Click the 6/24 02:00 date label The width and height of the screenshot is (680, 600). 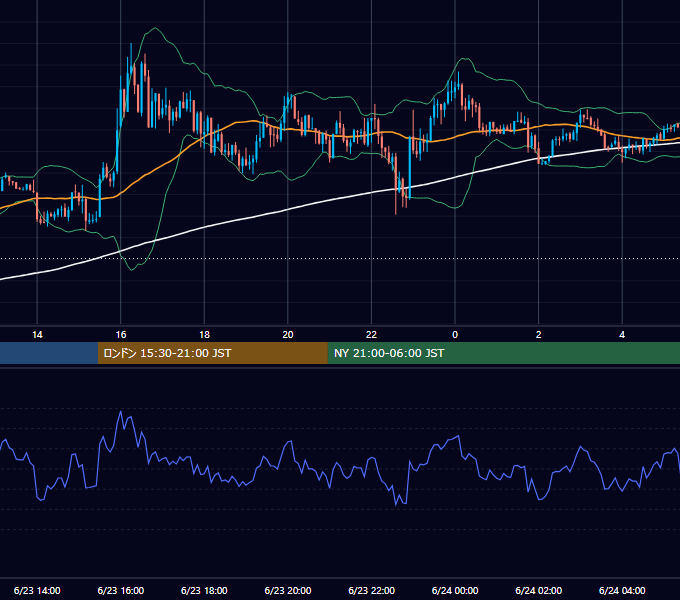coord(539,590)
